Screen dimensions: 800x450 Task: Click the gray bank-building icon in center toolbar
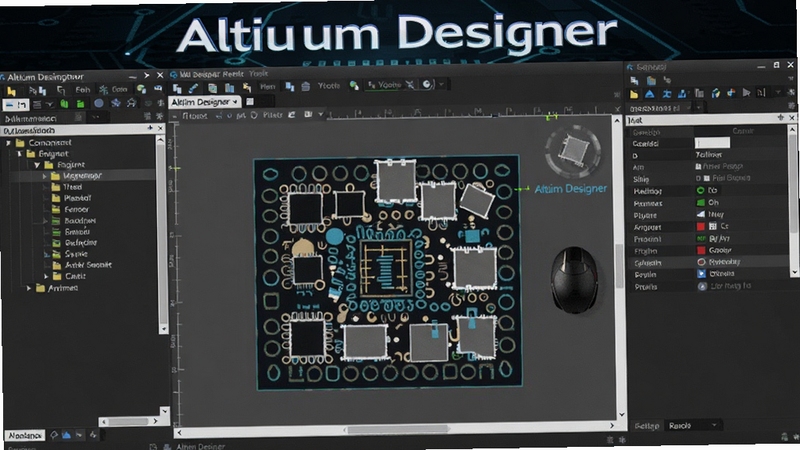[x=306, y=86]
